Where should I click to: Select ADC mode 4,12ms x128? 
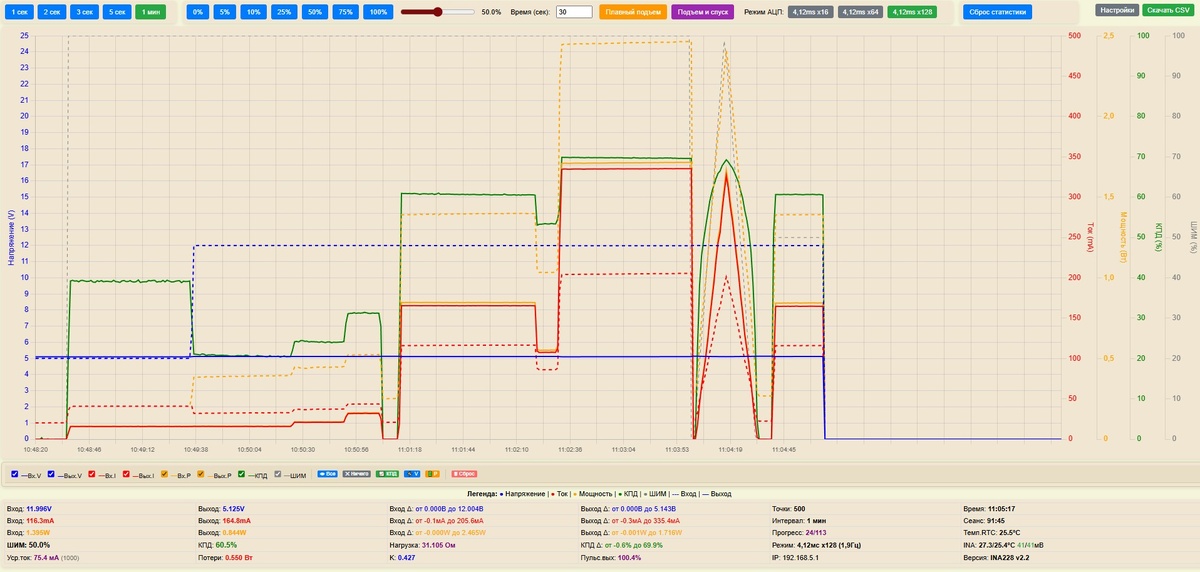click(912, 12)
